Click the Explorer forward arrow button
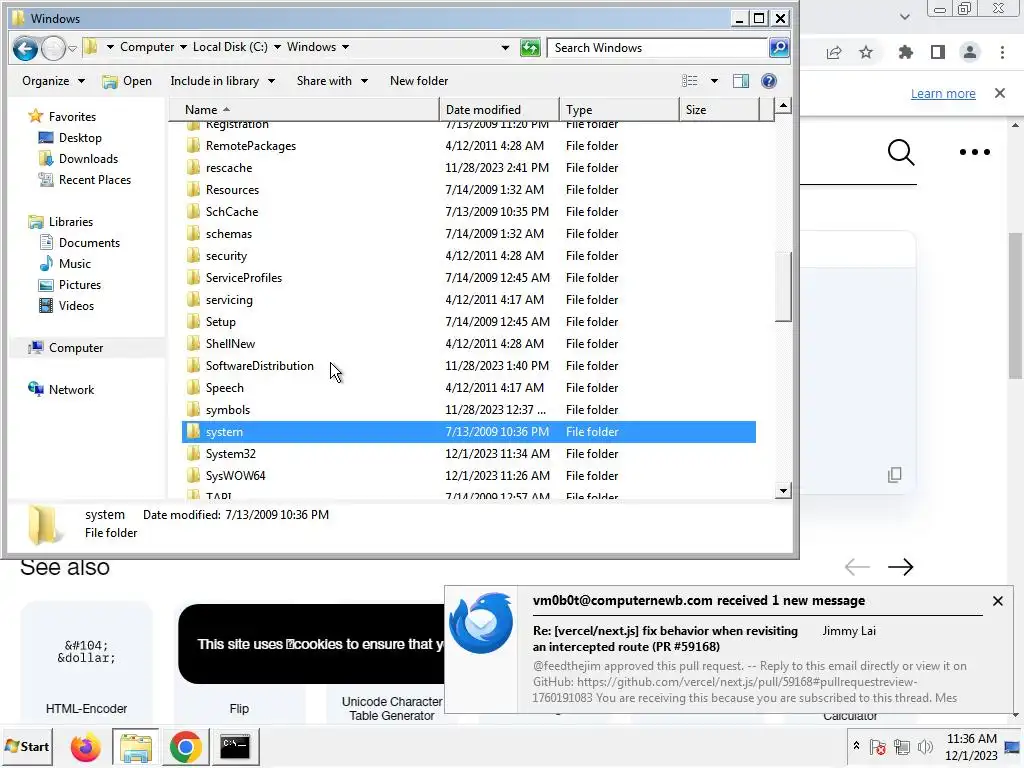The width and height of the screenshot is (1024, 768). [x=54, y=48]
